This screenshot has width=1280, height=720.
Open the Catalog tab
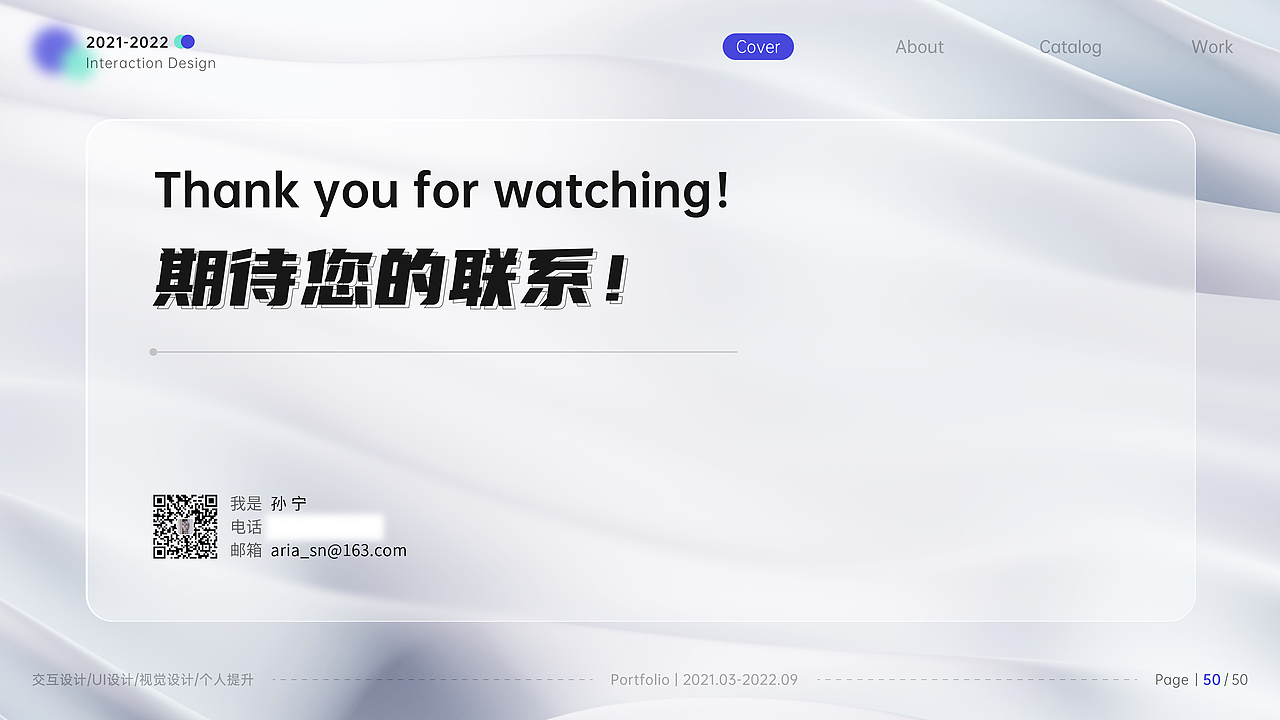[x=1070, y=47]
